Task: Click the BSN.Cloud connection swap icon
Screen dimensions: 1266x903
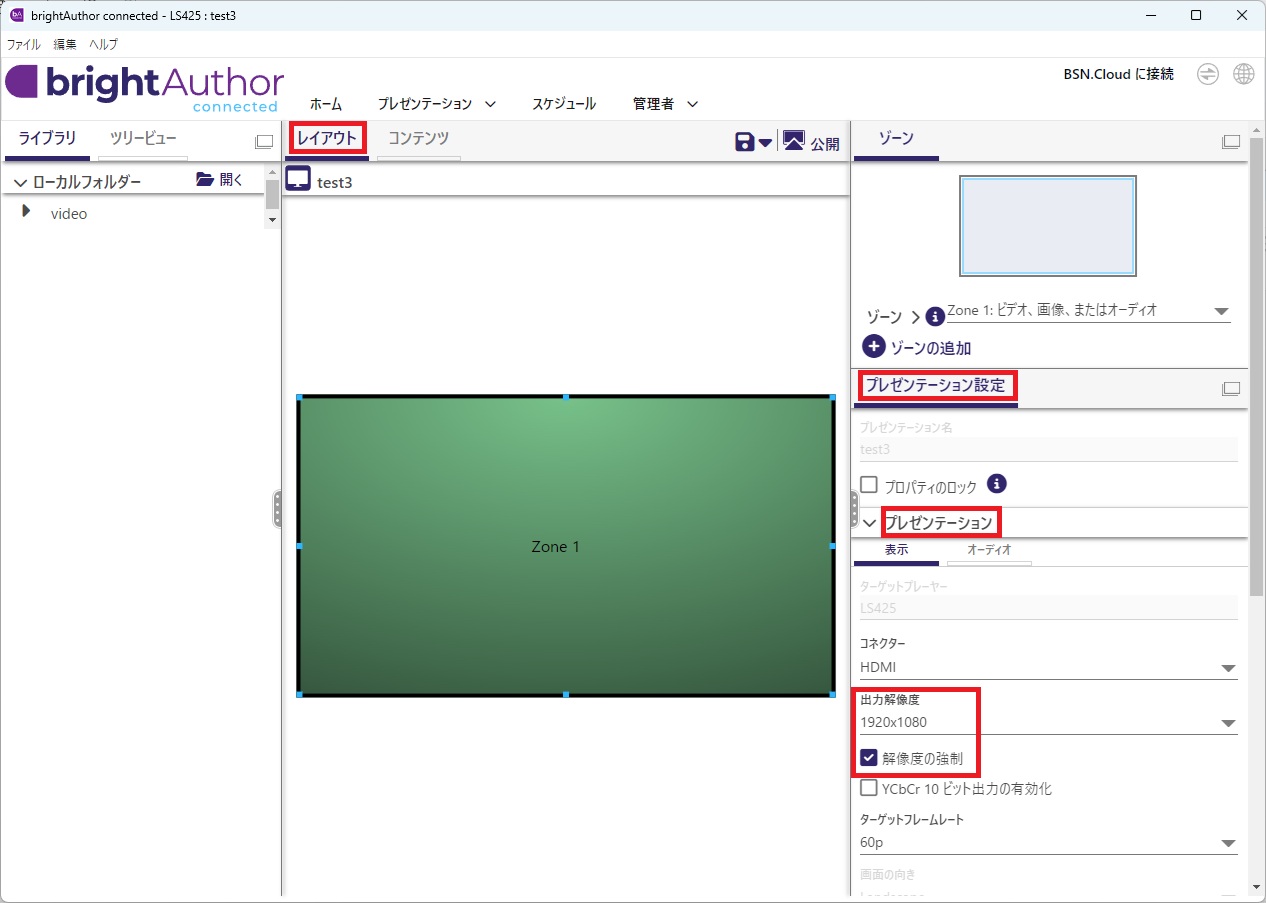Action: pyautogui.click(x=1208, y=74)
